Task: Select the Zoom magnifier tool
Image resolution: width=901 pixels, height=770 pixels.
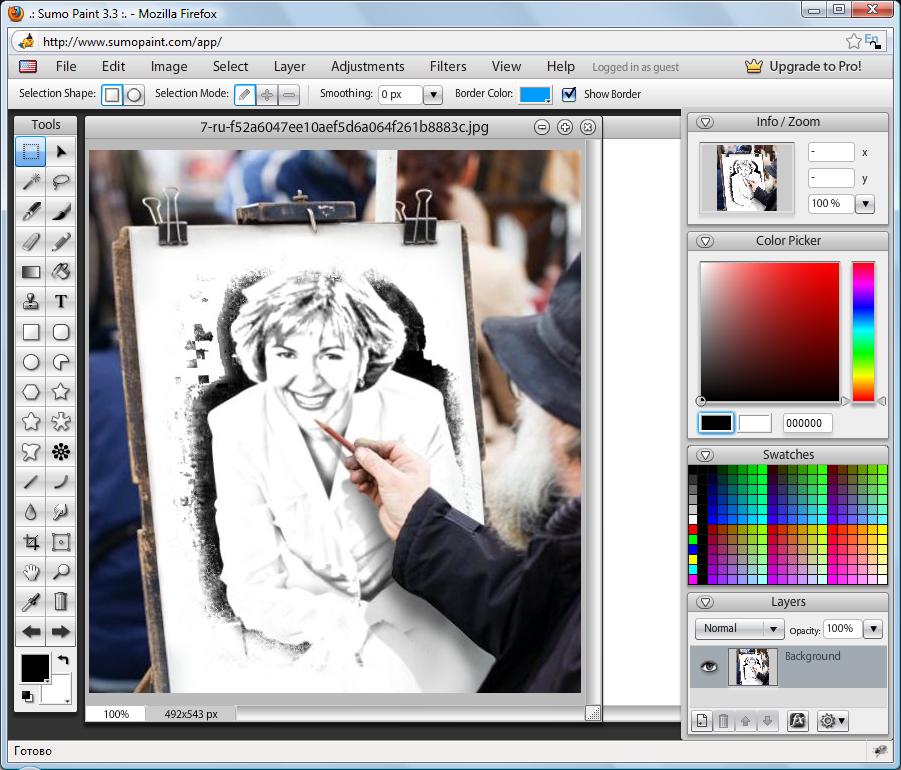Action: (x=60, y=571)
